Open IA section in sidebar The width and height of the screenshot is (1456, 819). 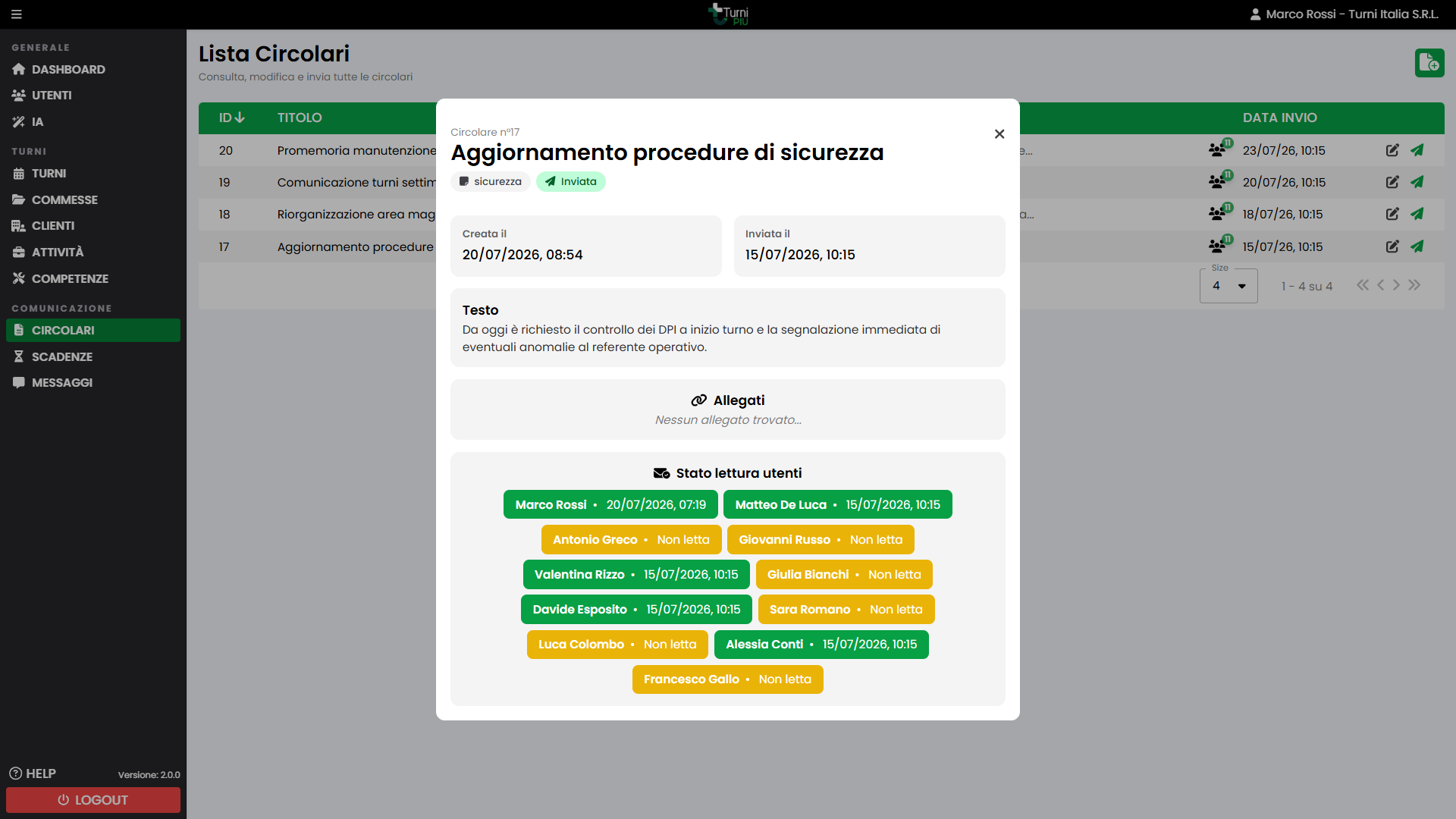[93, 121]
